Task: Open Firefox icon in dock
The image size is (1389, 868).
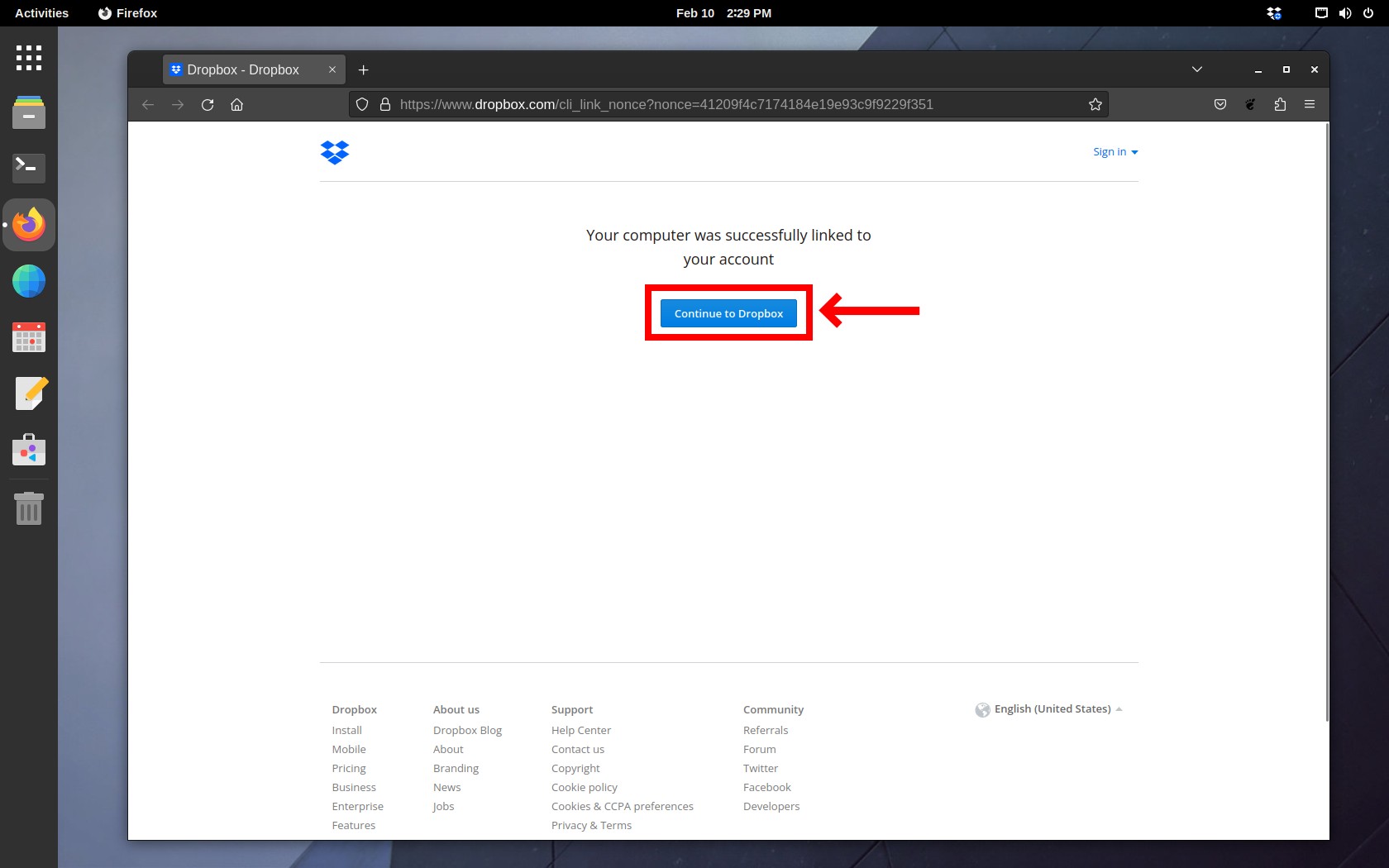Action: (29, 225)
